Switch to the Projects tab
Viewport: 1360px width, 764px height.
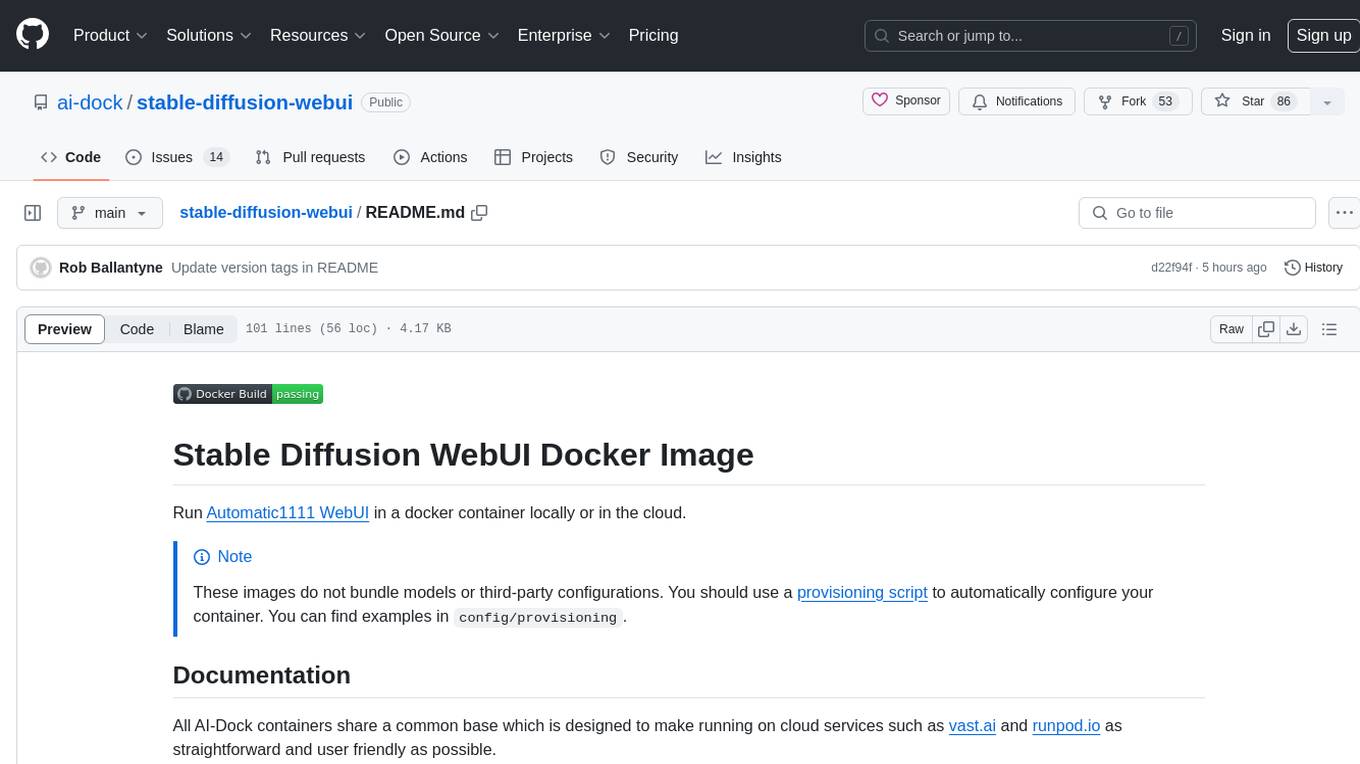pos(533,157)
